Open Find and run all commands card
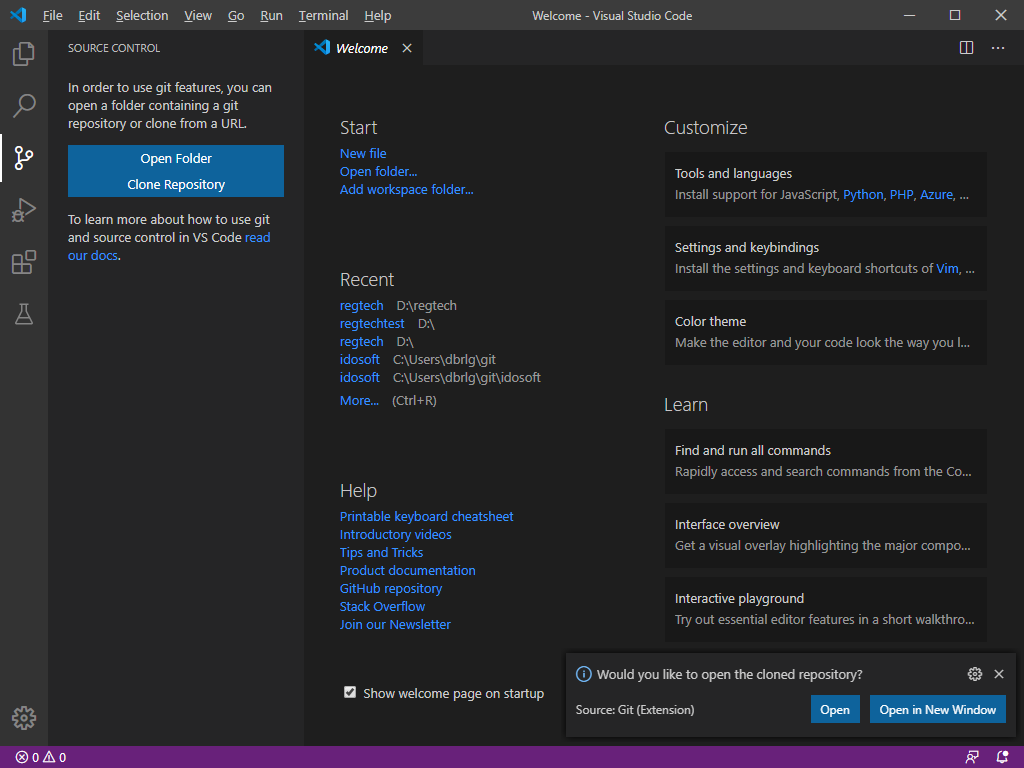The height and width of the screenshot is (768, 1024). point(825,461)
